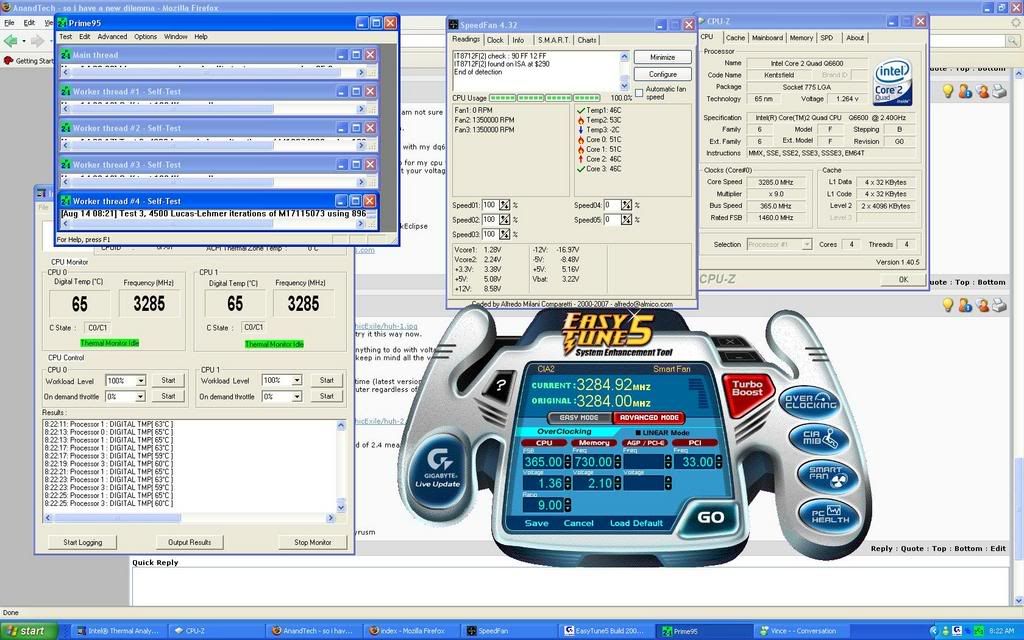Open CPU 0 On demand throttle dropdown
1024x640 pixels.
(x=140, y=396)
